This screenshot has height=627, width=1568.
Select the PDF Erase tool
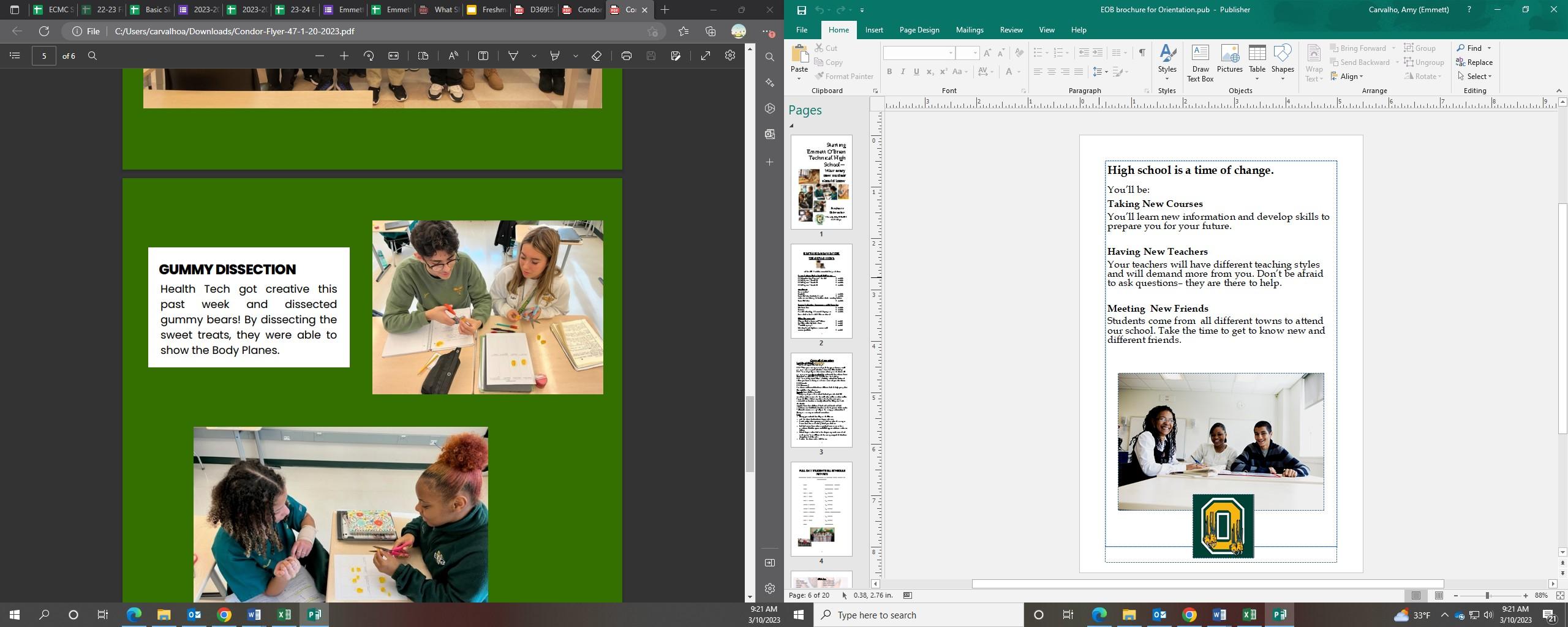(x=597, y=56)
